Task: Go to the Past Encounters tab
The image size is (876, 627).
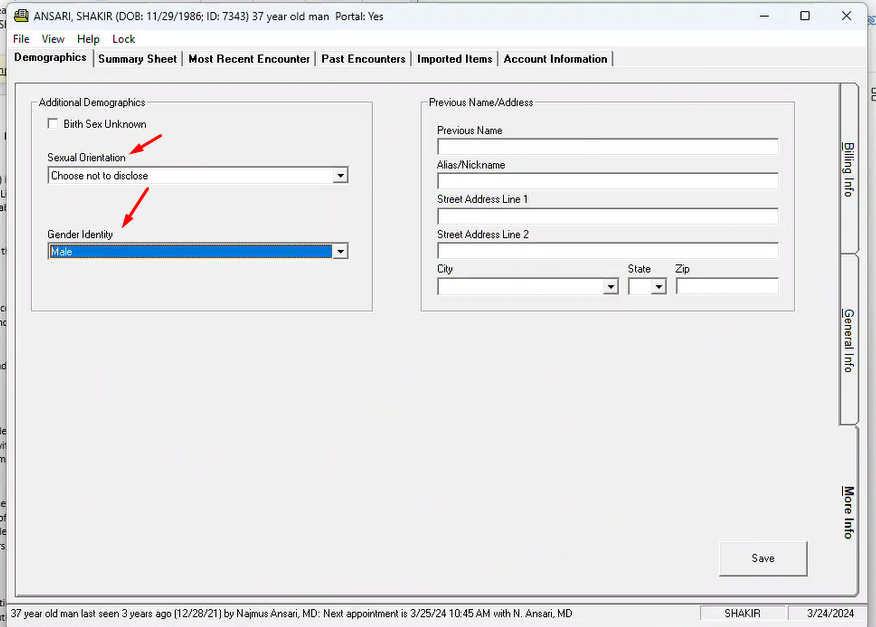Action: pyautogui.click(x=364, y=59)
